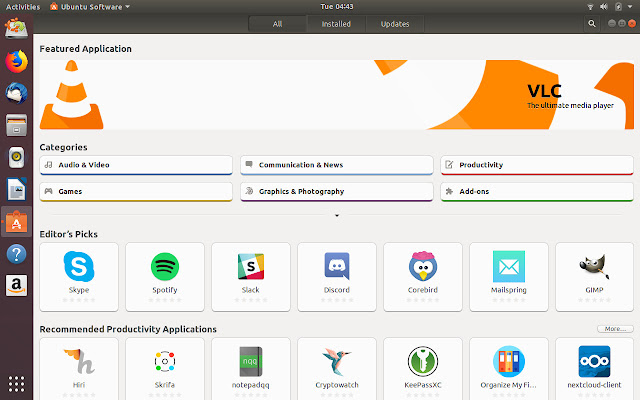640x400 pixels.
Task: Switch to the Installed tab
Action: tap(336, 24)
